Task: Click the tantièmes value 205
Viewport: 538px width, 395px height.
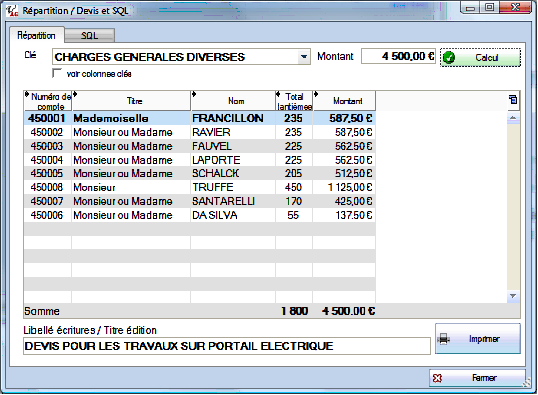Action: click(294, 173)
